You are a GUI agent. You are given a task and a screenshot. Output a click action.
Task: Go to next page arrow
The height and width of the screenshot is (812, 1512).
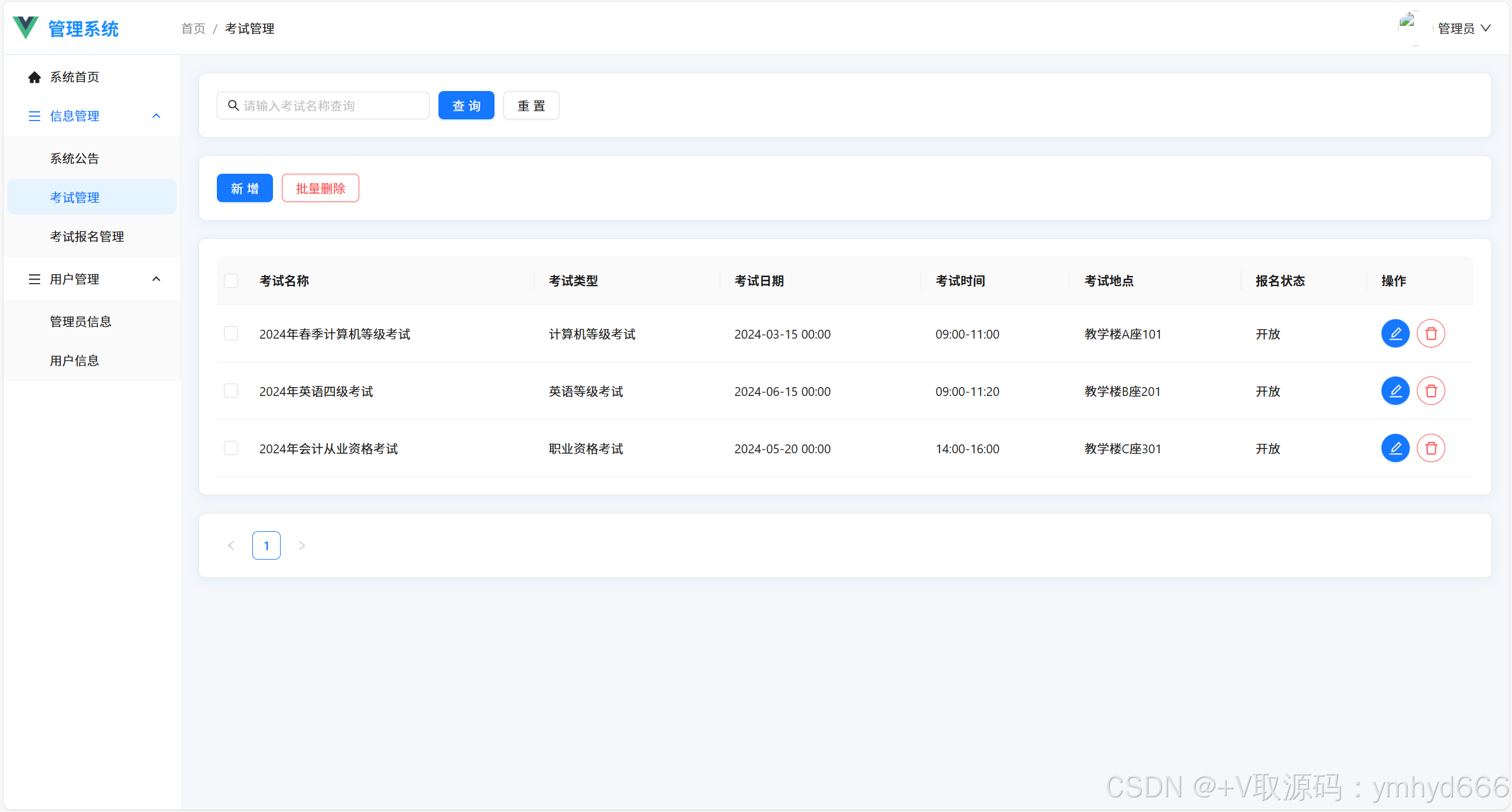point(302,545)
